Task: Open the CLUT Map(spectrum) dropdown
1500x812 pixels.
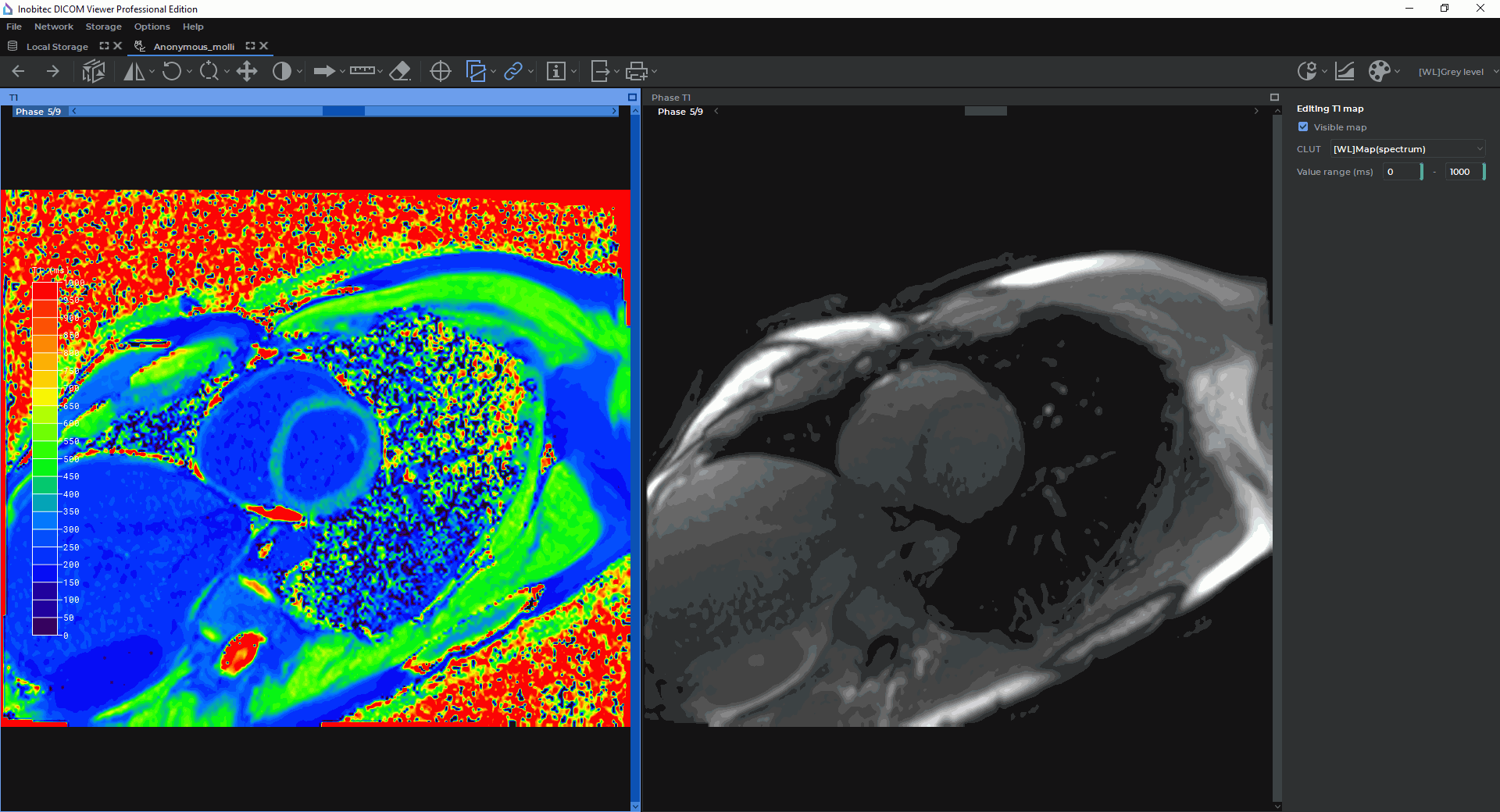Action: 1407,149
